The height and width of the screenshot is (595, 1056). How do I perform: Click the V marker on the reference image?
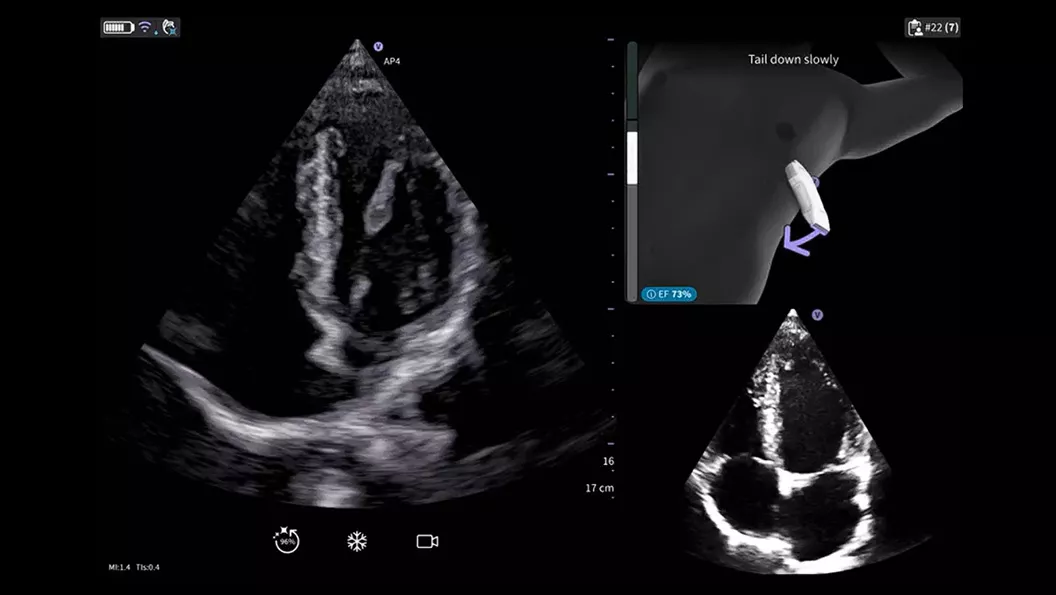click(818, 315)
